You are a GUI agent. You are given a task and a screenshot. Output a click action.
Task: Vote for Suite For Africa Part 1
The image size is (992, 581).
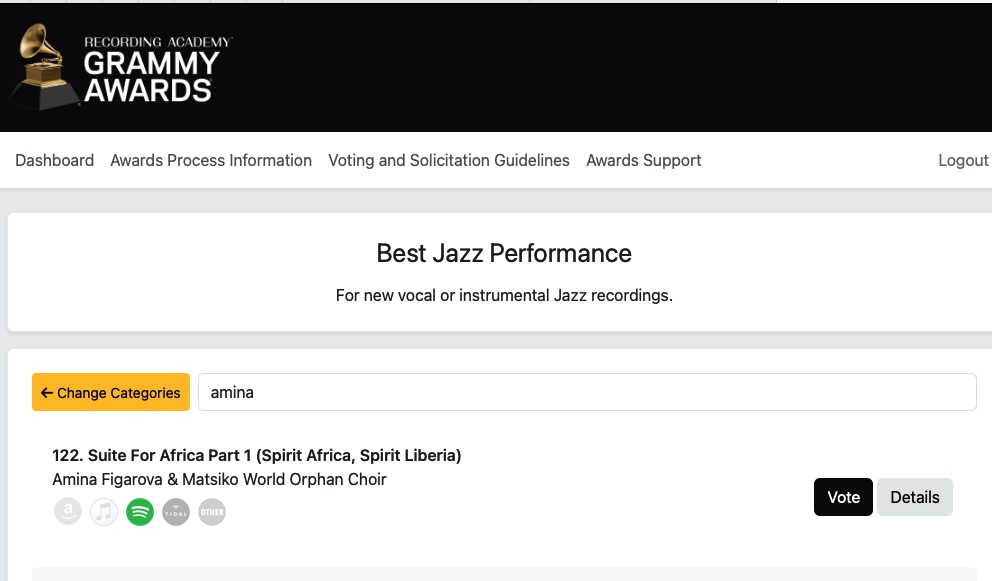(843, 497)
